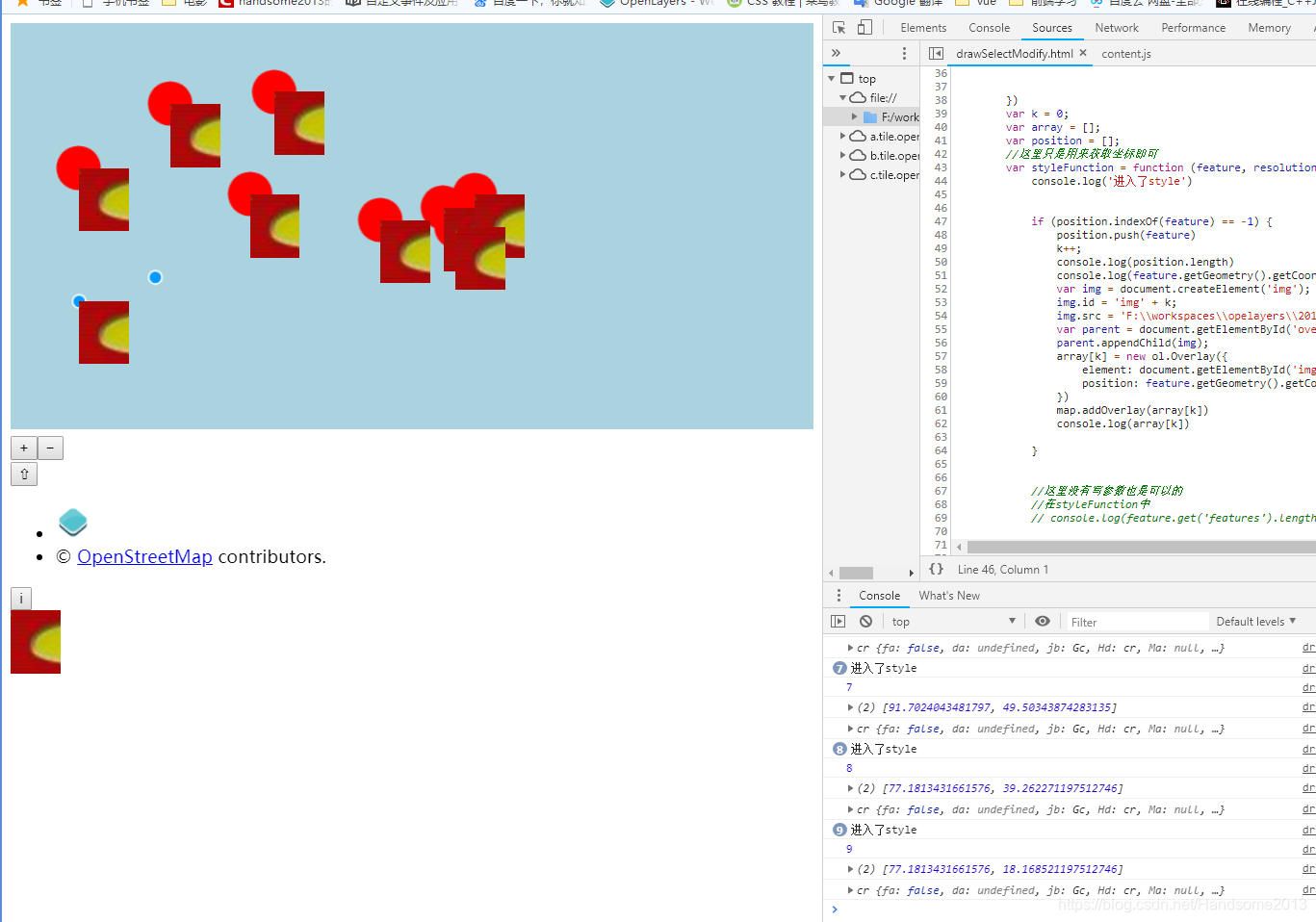This screenshot has width=1316, height=922.
Task: Click the standalone blue point on the map
Action: click(155, 277)
